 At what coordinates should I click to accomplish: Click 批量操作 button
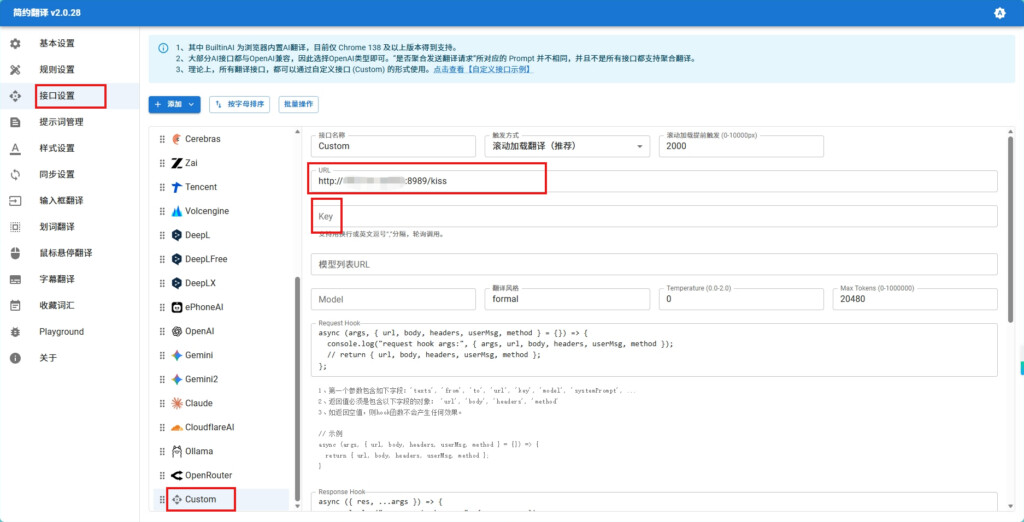click(298, 105)
